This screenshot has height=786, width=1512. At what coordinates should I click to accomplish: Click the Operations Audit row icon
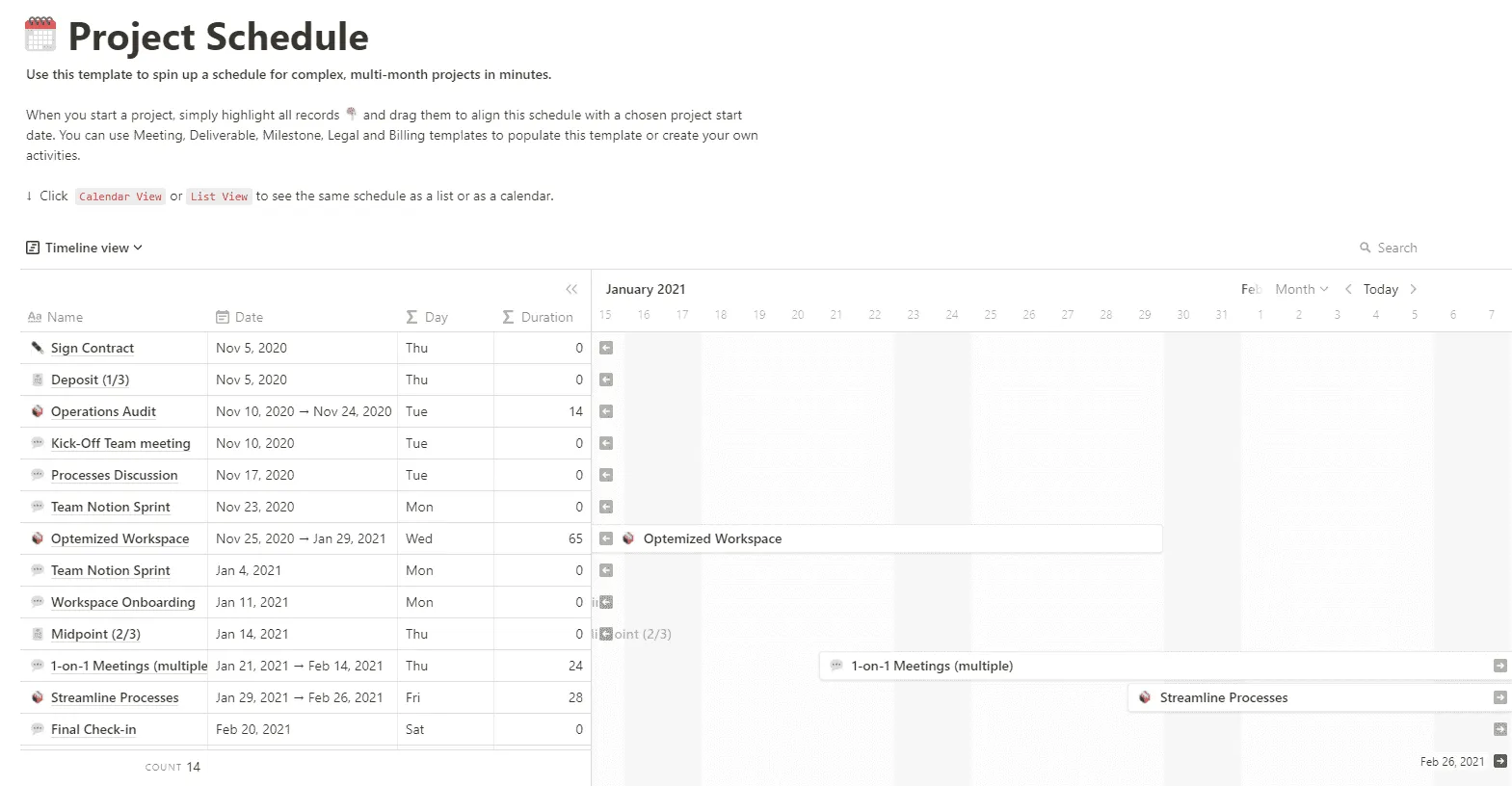[x=38, y=411]
